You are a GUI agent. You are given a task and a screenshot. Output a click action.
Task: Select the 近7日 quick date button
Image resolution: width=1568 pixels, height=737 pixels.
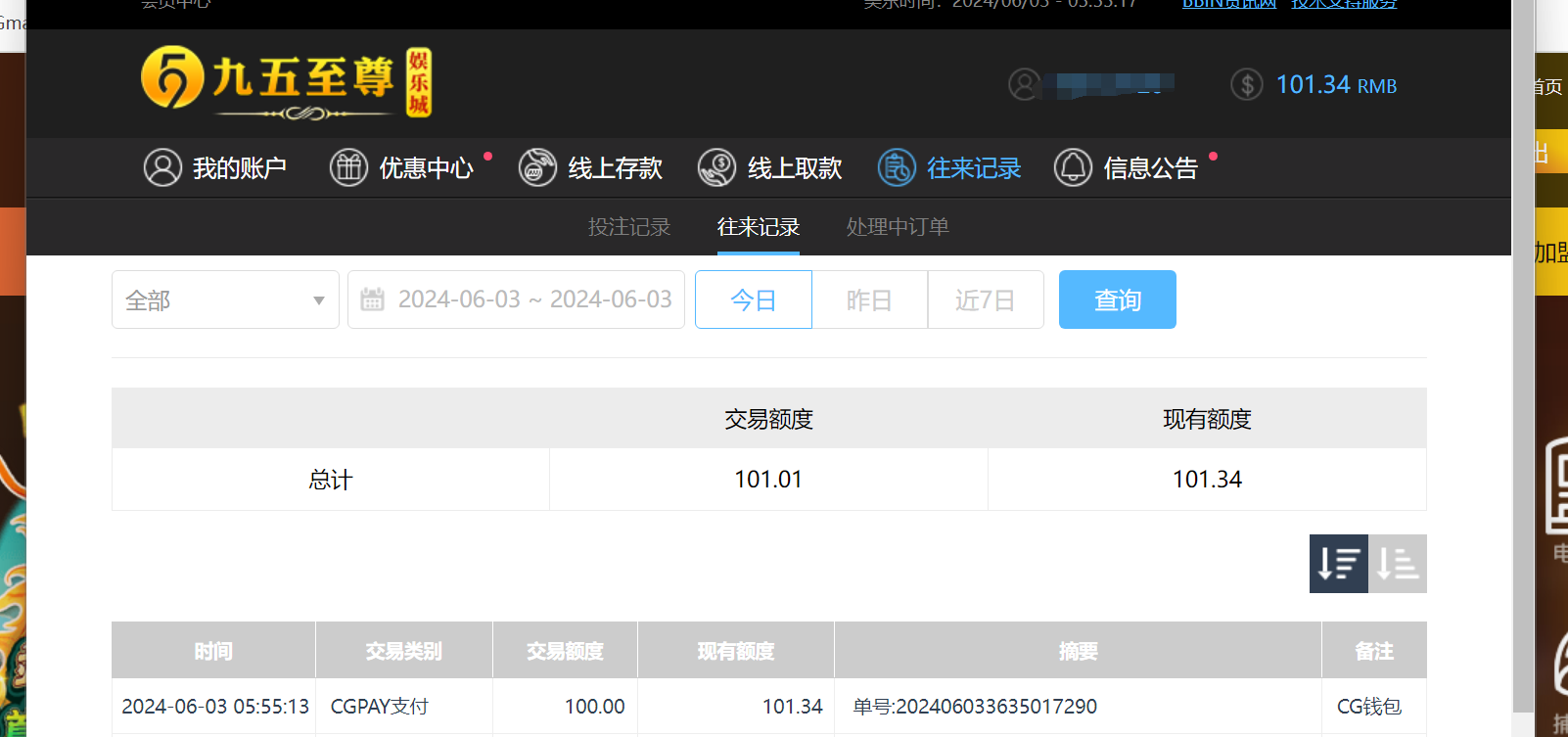pos(986,299)
